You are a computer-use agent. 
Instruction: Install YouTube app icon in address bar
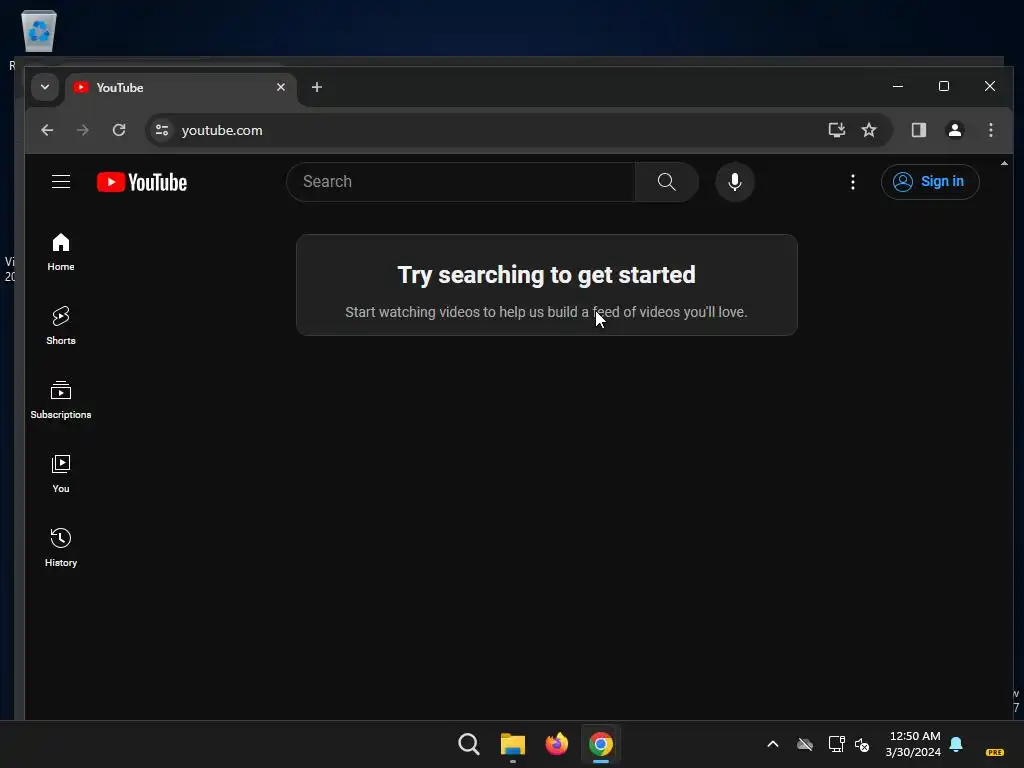coord(837,130)
